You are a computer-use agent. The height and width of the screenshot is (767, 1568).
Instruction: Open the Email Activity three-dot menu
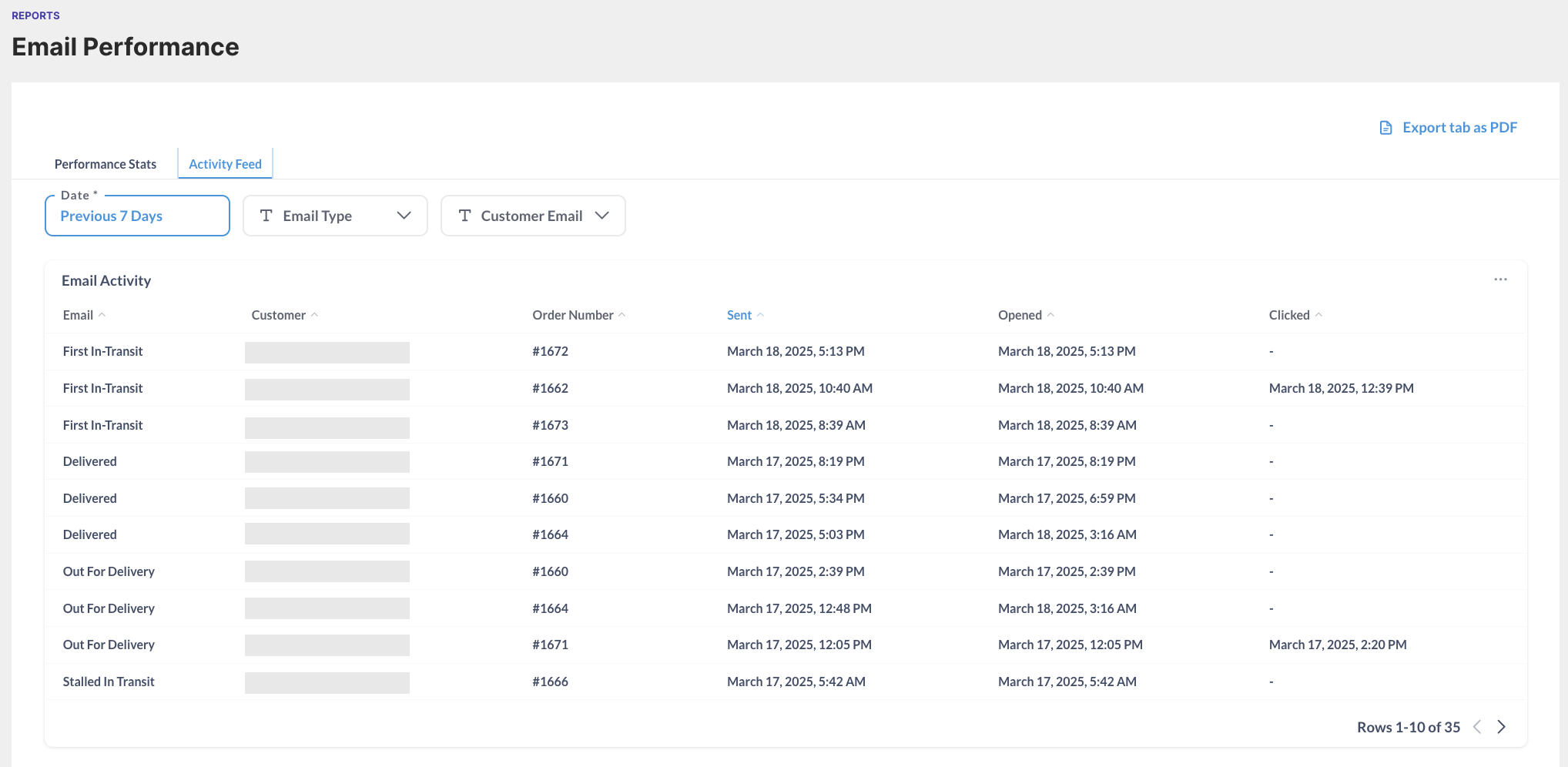1500,280
